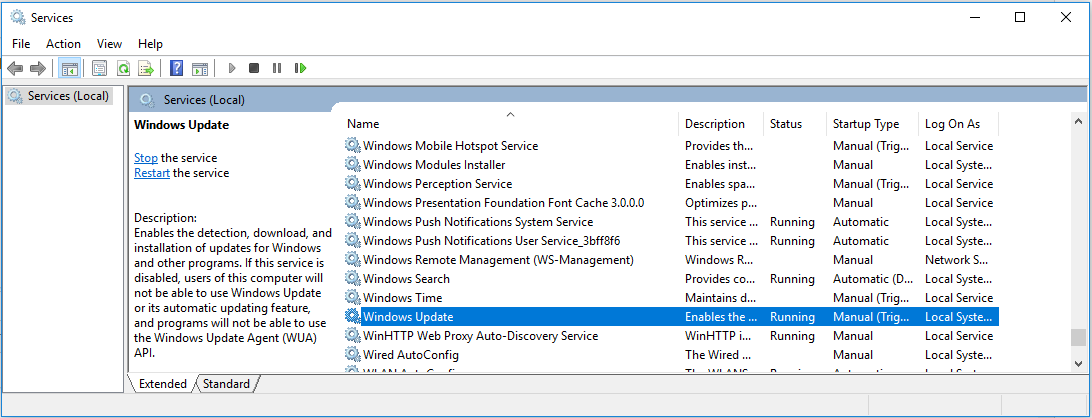The height and width of the screenshot is (418, 1092).
Task: Open the View menu
Action: click(x=109, y=43)
